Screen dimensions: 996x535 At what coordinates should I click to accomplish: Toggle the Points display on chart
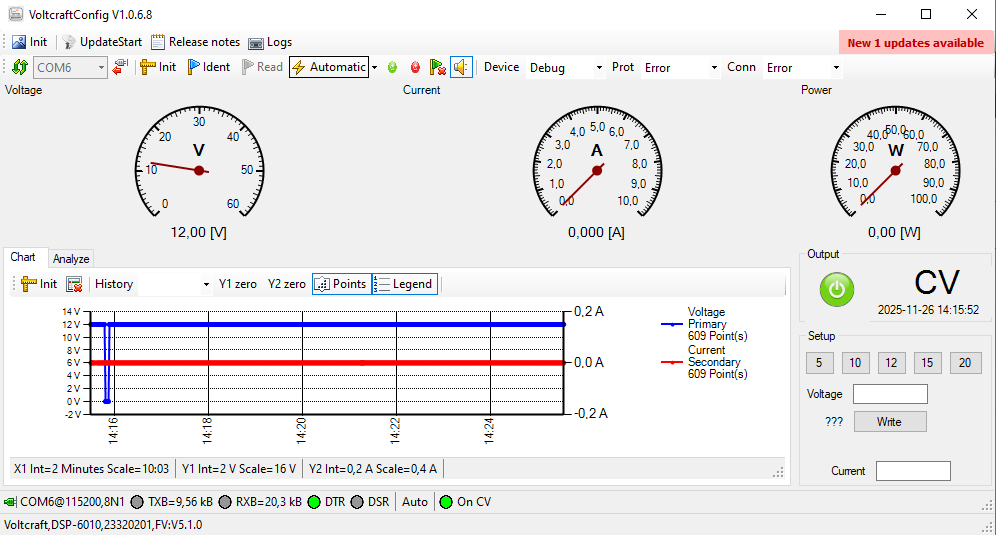[x=340, y=284]
